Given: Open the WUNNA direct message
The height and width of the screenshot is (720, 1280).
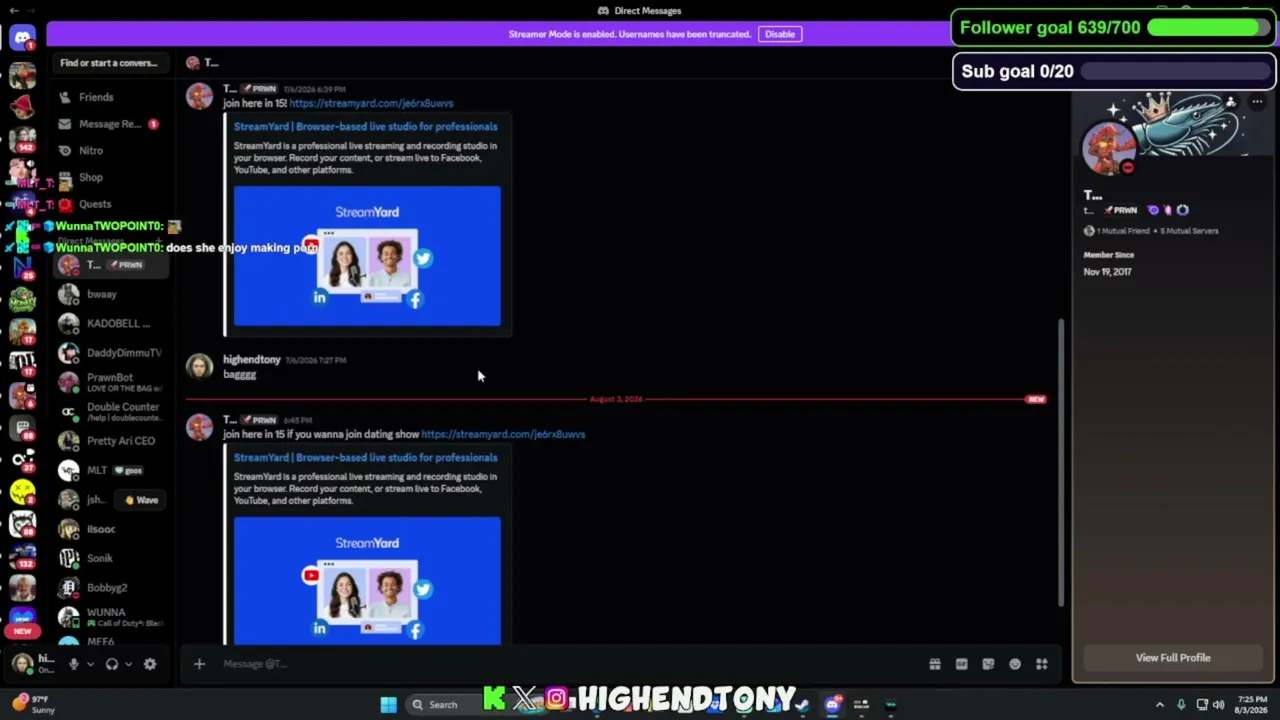Looking at the screenshot, I should pos(110,617).
